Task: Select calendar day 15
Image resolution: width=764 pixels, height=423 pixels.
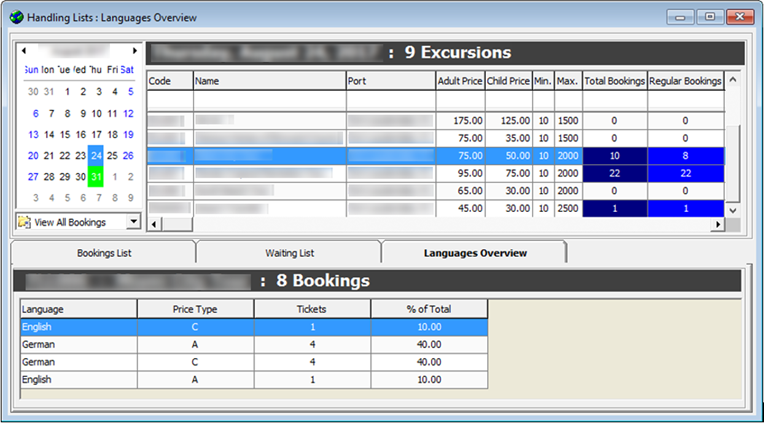Action: [65, 135]
